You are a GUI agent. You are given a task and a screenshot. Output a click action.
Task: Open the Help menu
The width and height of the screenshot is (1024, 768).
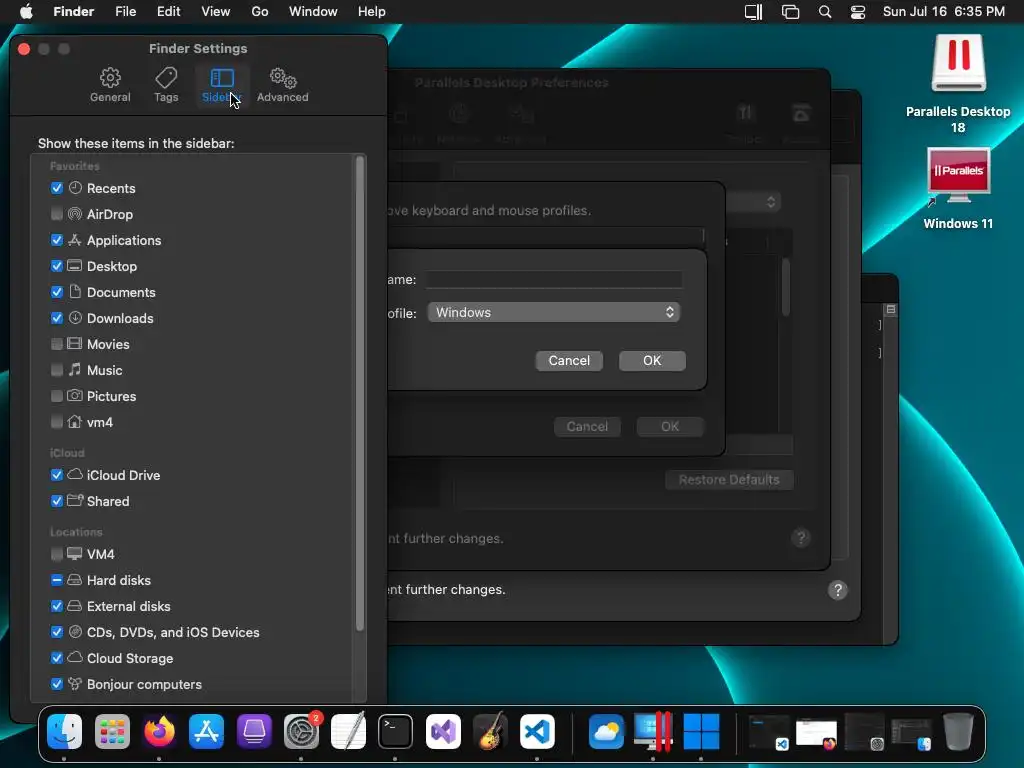(x=372, y=12)
